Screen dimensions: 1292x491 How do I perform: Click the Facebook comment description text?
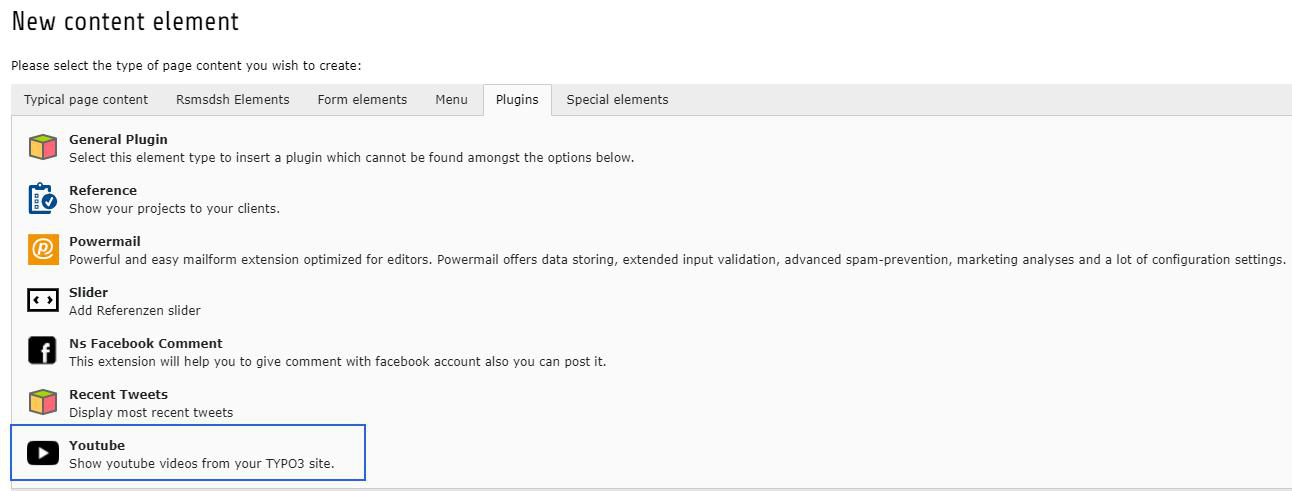337,361
